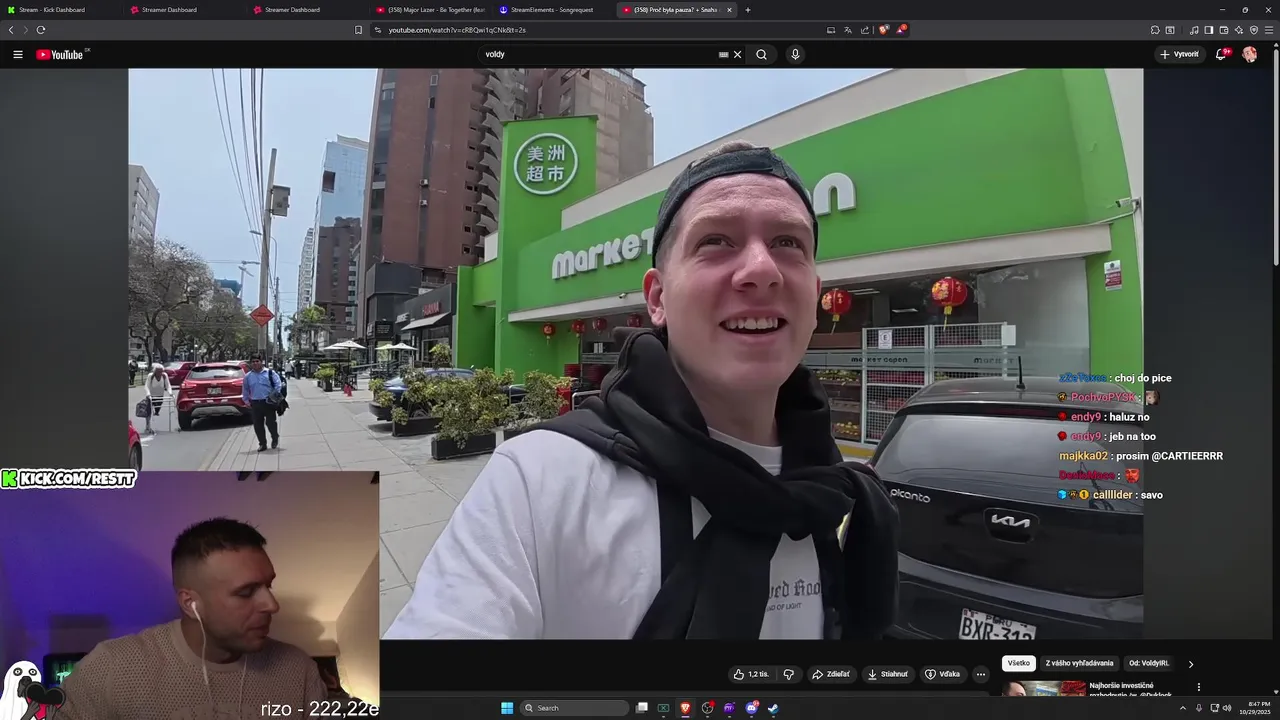Image resolution: width=1280 pixels, height=720 pixels.
Task: Open the volume control in system tray
Action: (x=1227, y=708)
